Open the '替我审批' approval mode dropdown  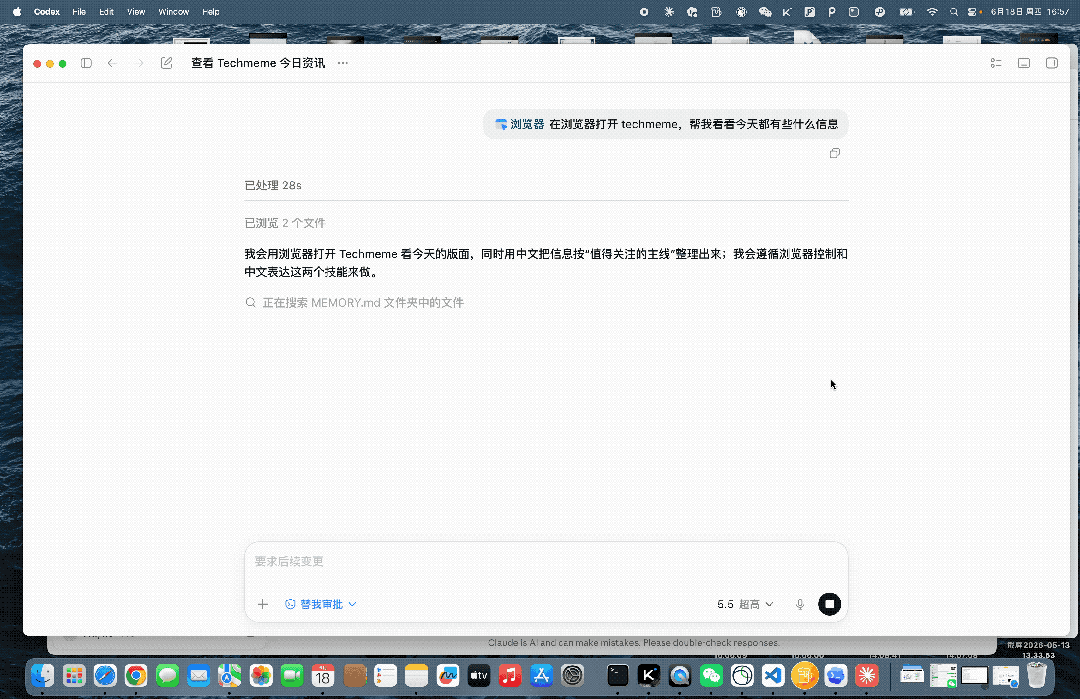click(321, 604)
